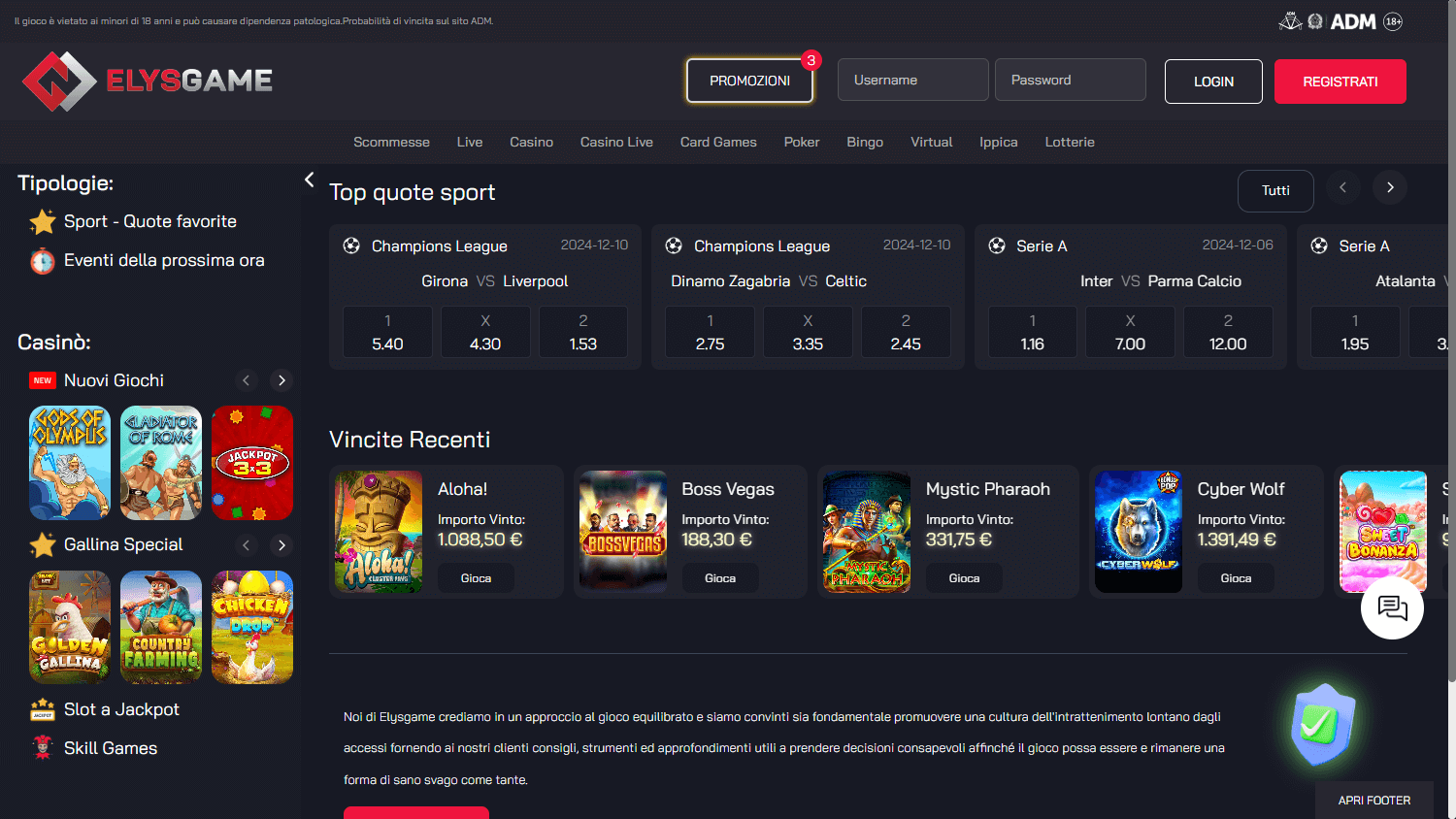Select draw odds 3.35 for Dinamo Zagabria vs Celtic

point(808,332)
